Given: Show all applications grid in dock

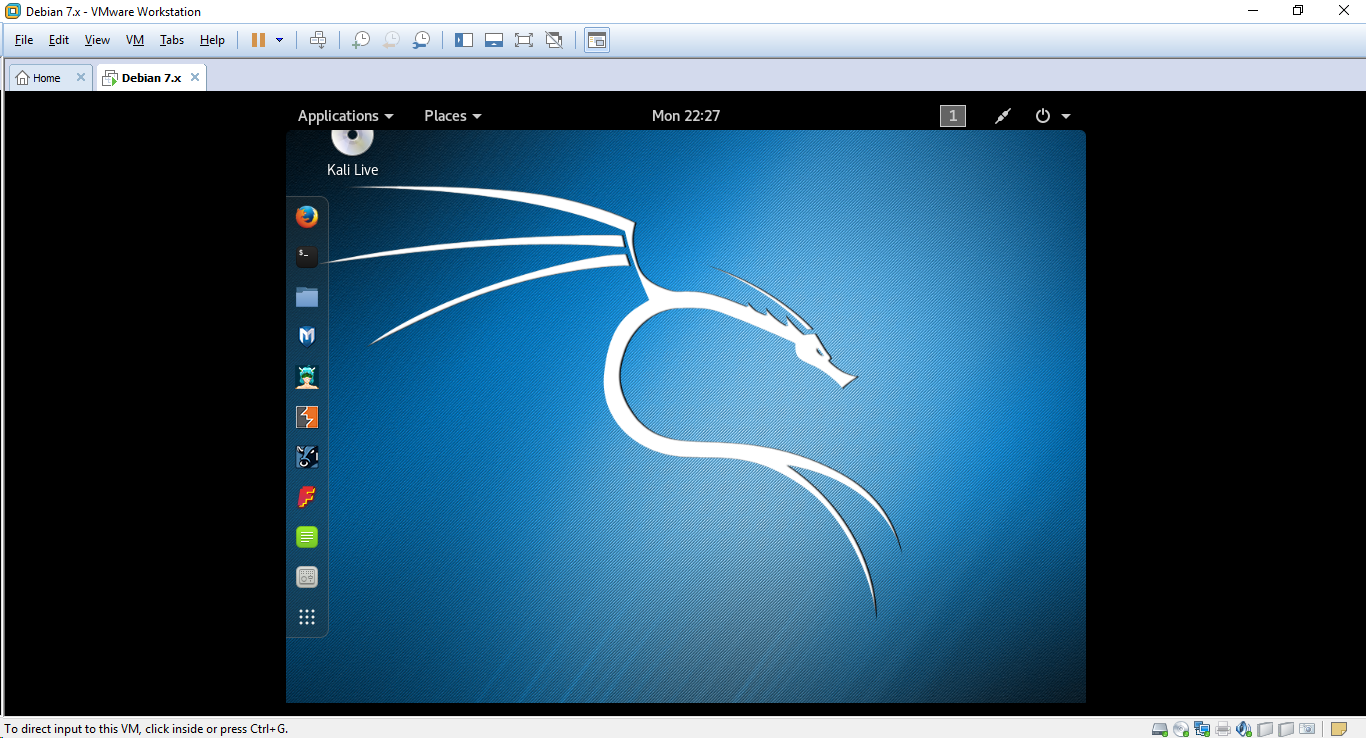Looking at the screenshot, I should point(307,617).
